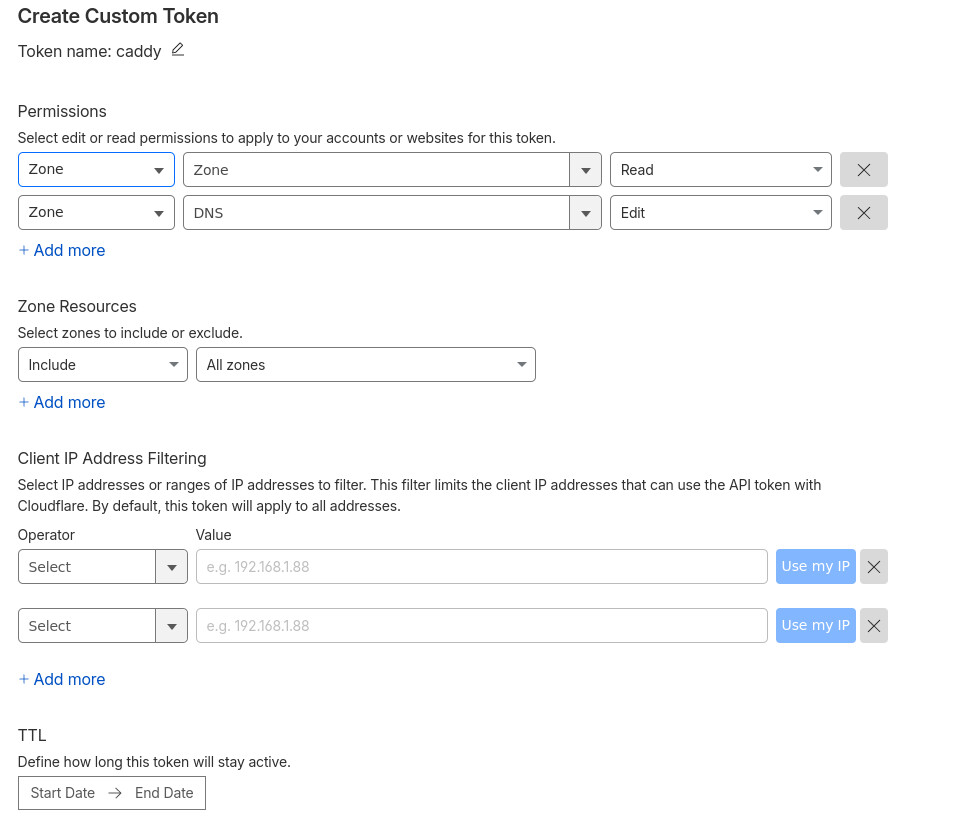Change the Read access level dropdown
The height and width of the screenshot is (838, 958).
click(720, 170)
